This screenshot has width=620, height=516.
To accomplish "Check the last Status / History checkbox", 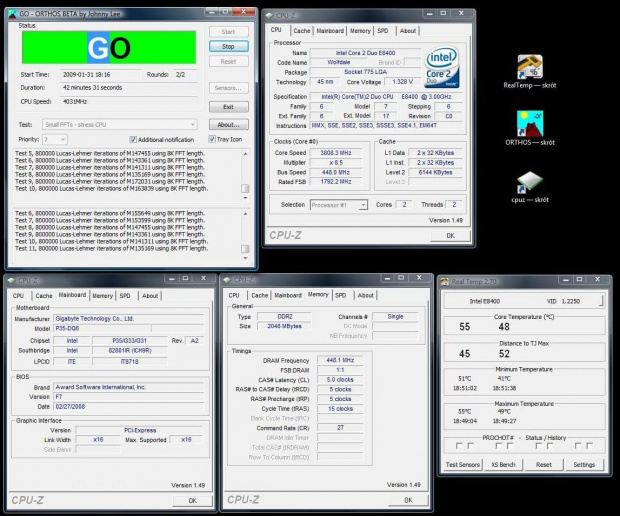I will pos(589,446).
